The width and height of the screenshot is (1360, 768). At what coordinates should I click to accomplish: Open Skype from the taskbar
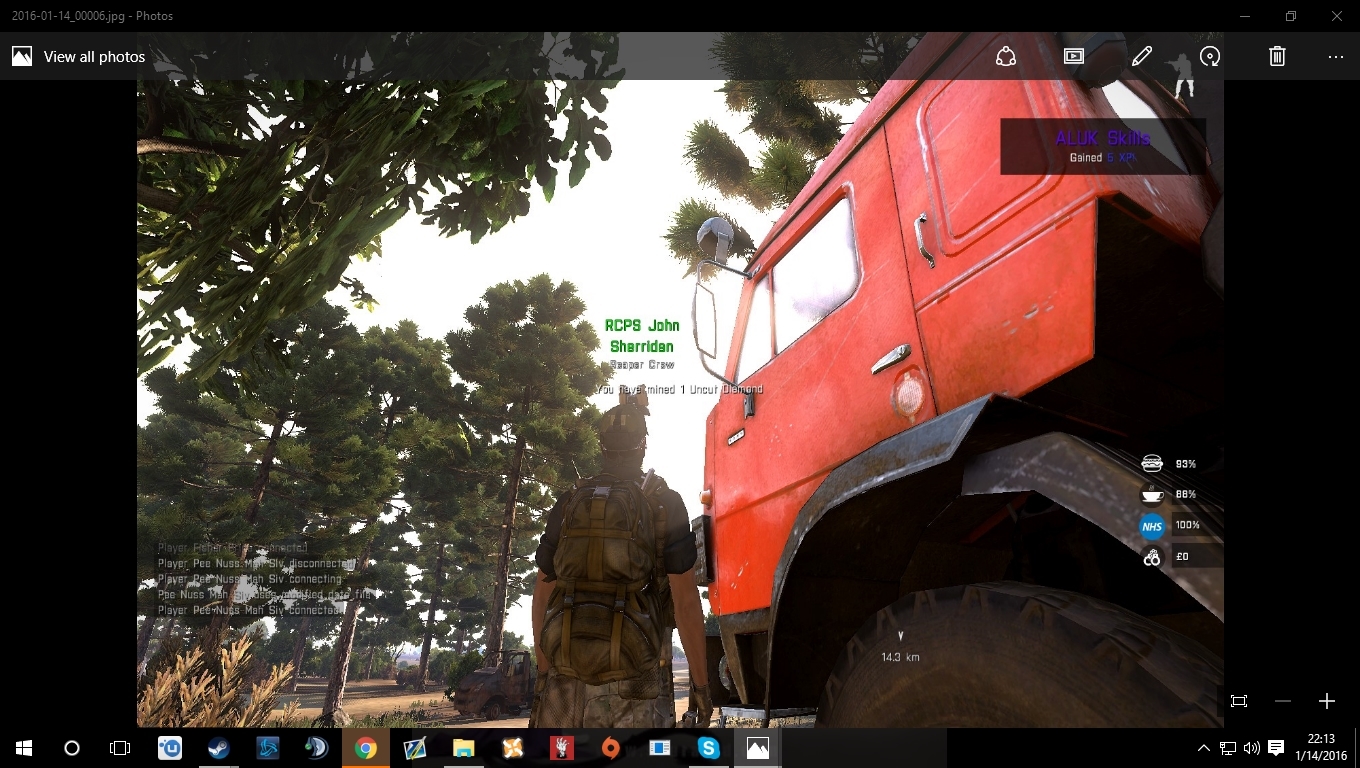[x=708, y=748]
